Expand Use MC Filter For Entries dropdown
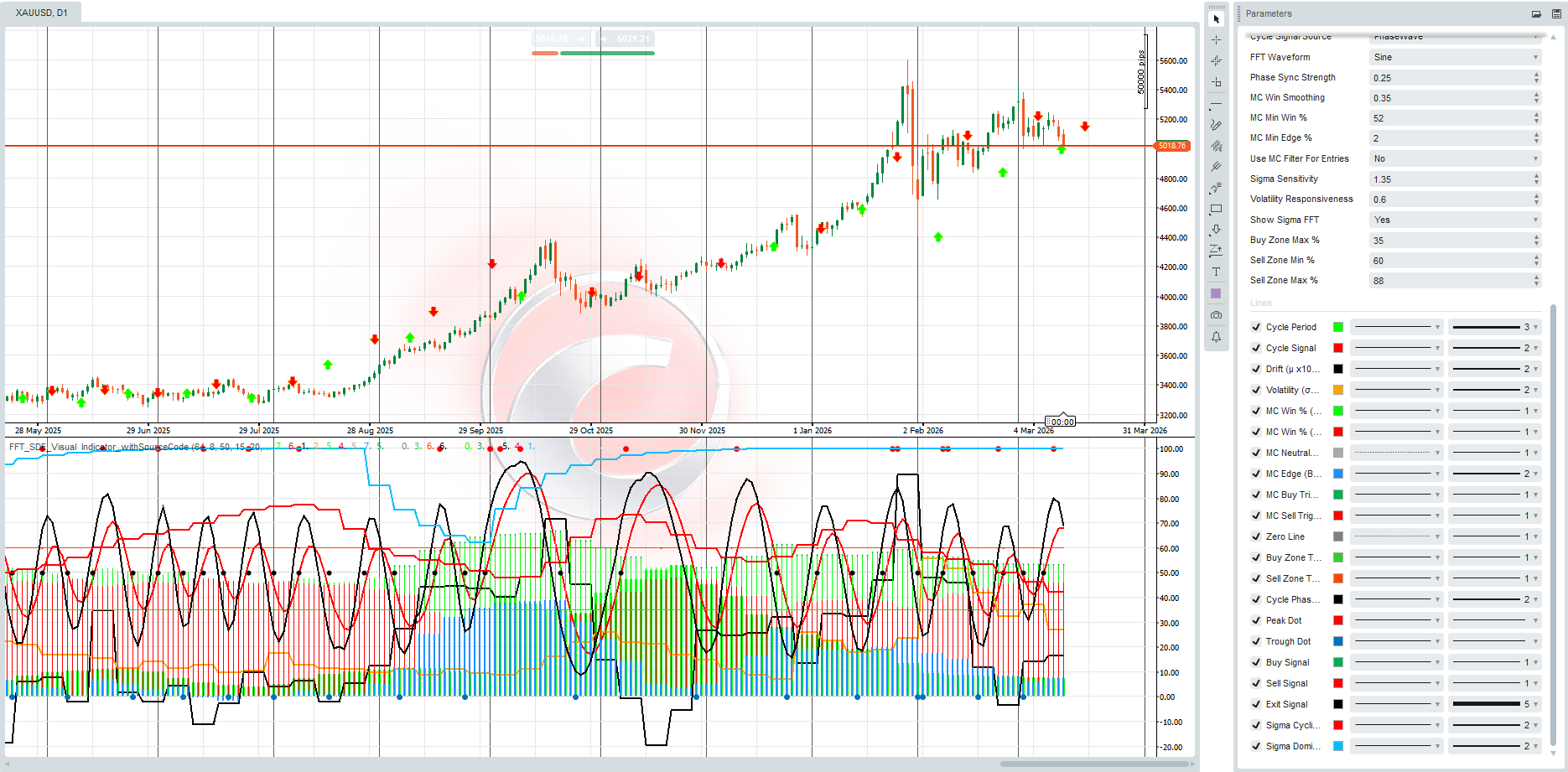Image resolution: width=1568 pixels, height=772 pixels. pyautogui.click(x=1455, y=158)
